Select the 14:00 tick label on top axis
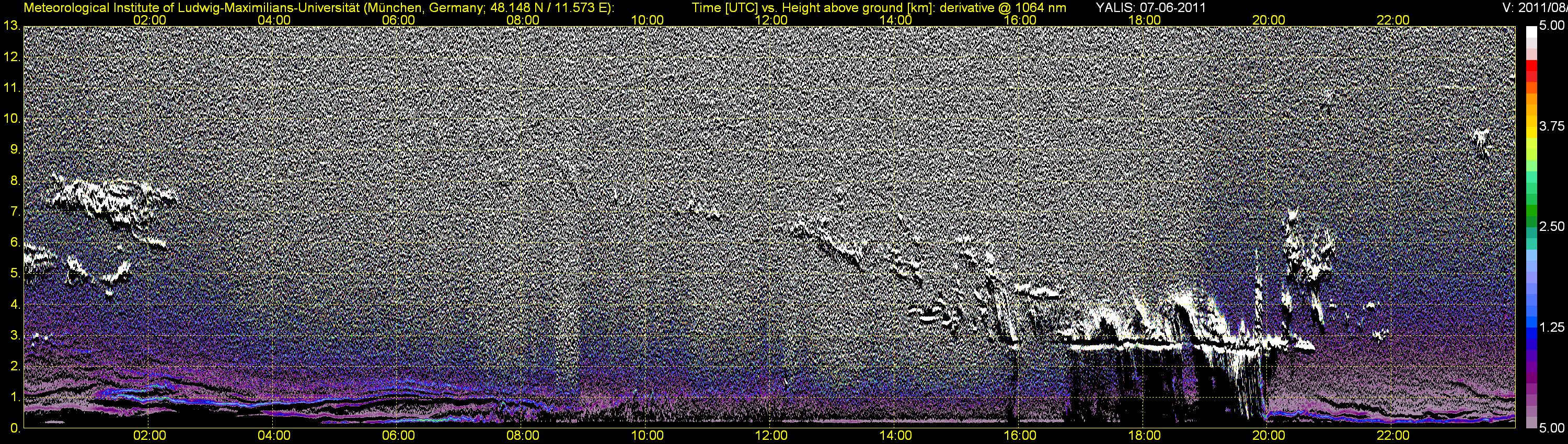The image size is (1568, 444). coord(896,20)
